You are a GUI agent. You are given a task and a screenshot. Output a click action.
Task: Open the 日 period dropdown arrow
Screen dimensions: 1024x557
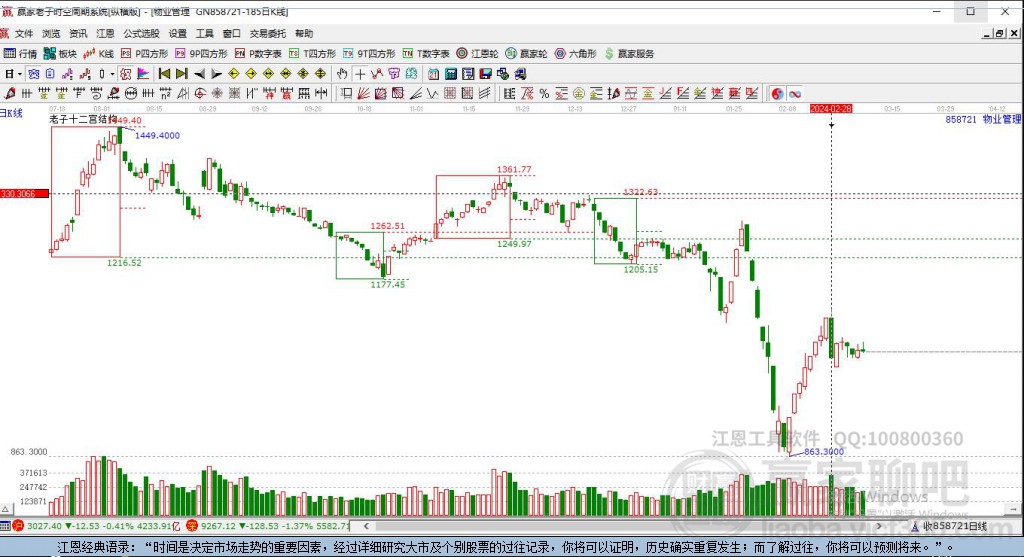20,74
